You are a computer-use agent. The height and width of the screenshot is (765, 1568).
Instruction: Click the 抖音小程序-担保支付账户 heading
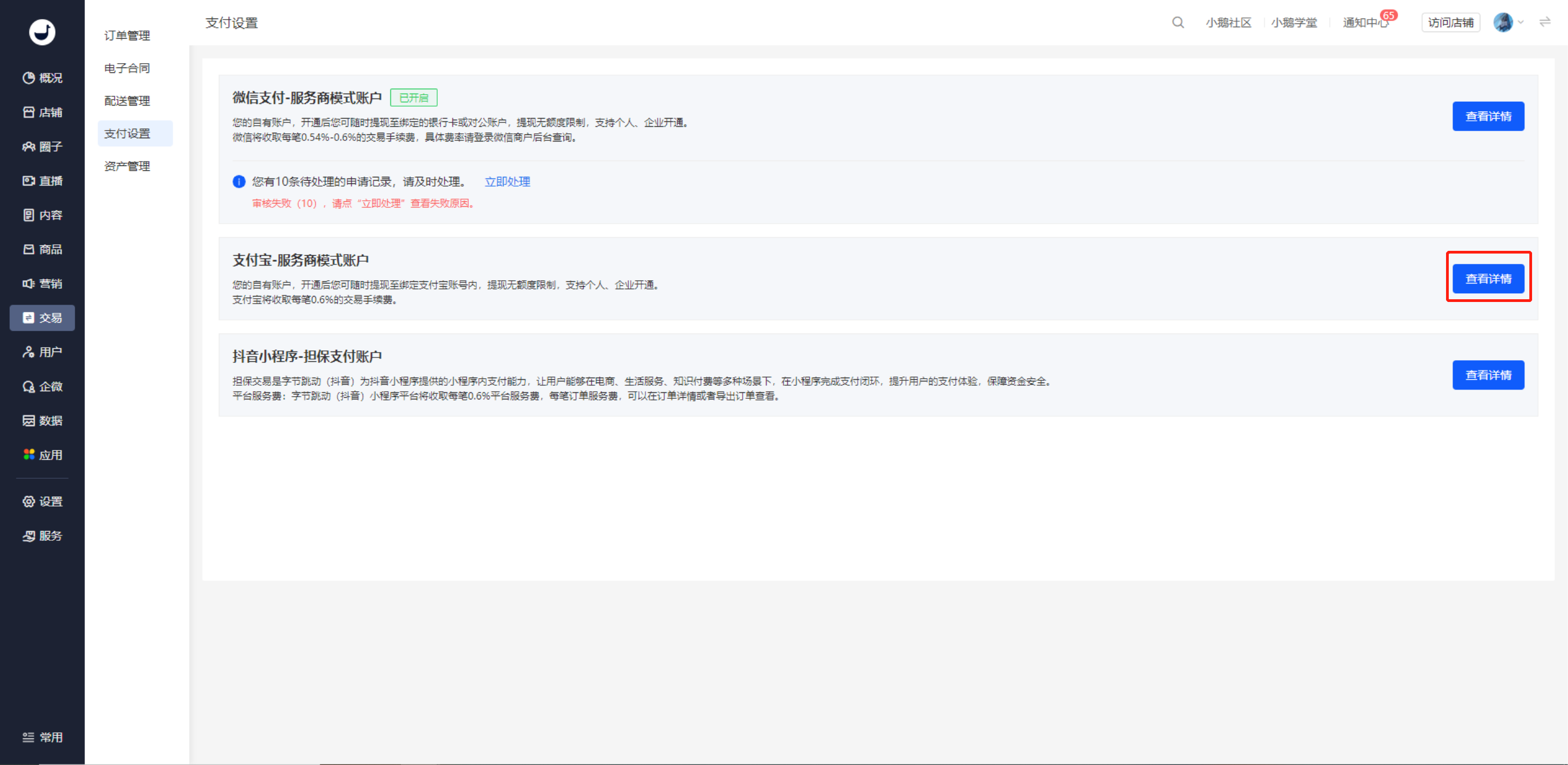click(307, 356)
